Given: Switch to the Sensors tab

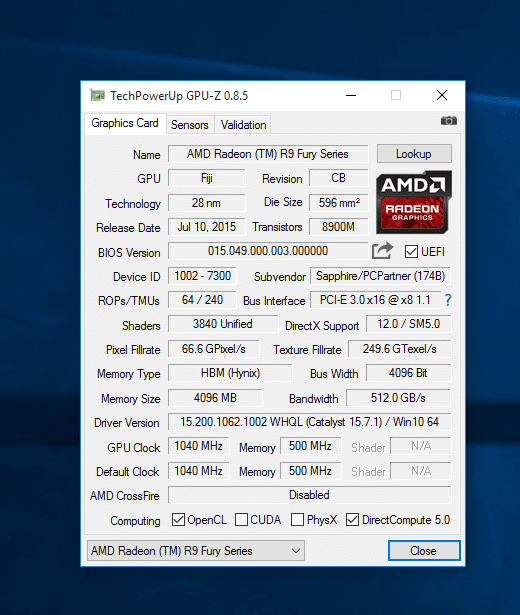Looking at the screenshot, I should coord(190,125).
